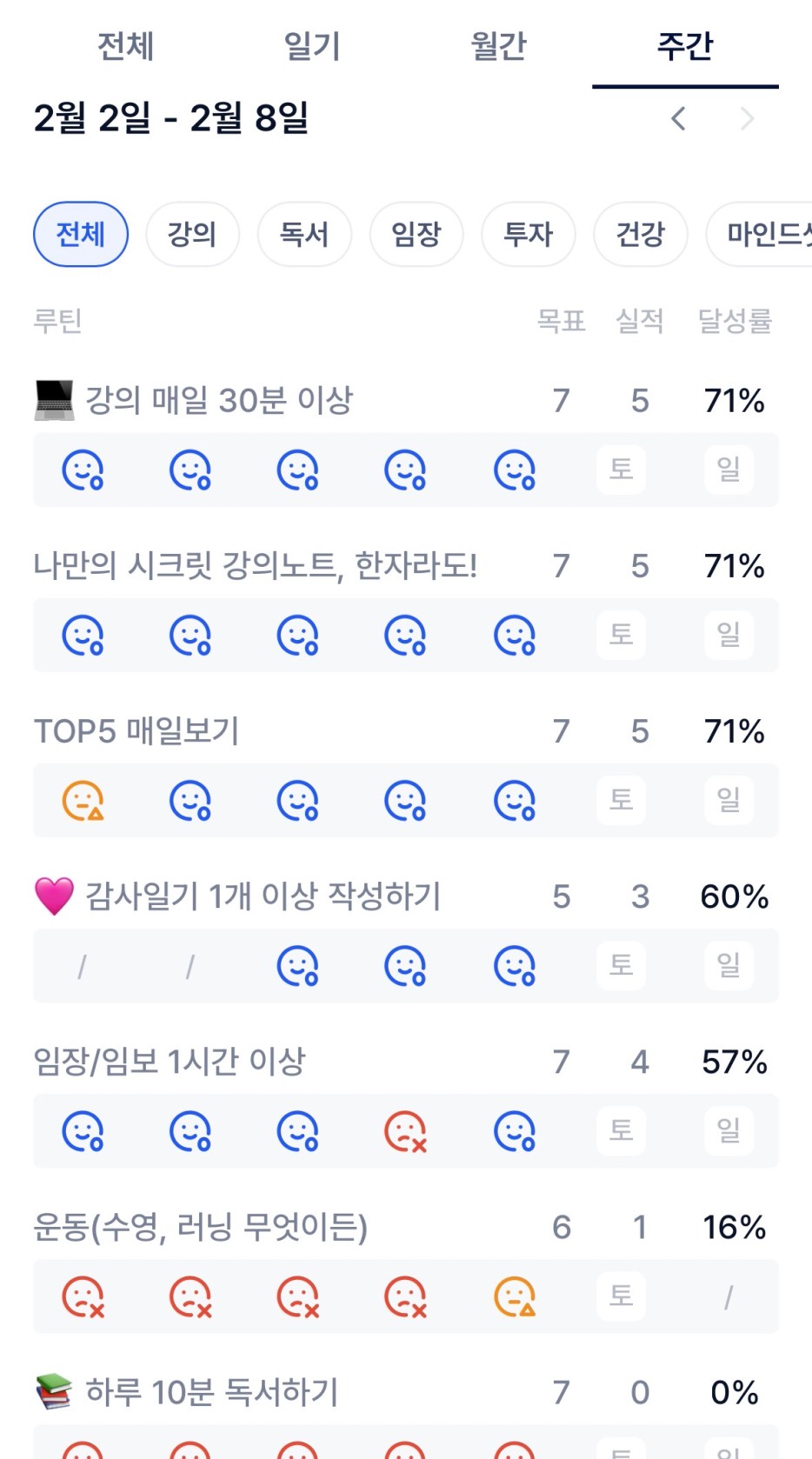Viewport: 812px width, 1459px height.
Task: Select the 건강 category chip
Action: 641,234
